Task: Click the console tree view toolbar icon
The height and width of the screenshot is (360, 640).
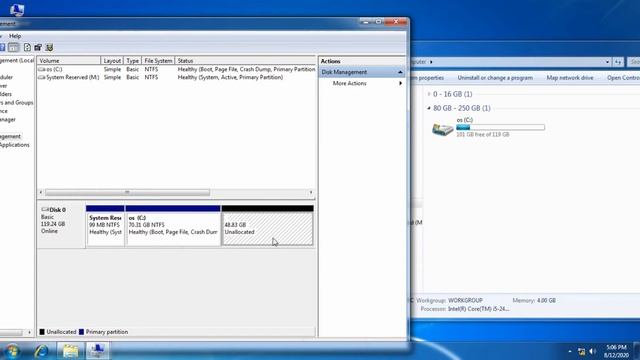Action: click(x=13, y=47)
